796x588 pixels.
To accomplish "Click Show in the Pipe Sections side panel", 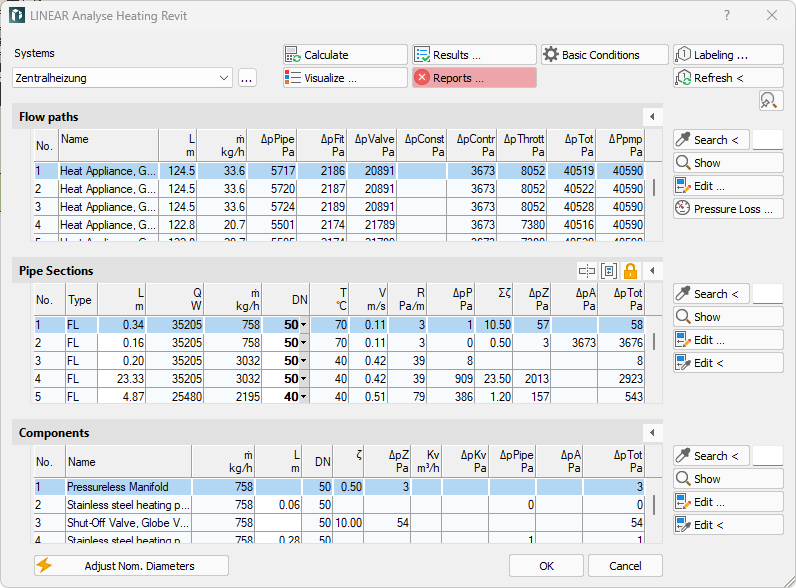I will click(x=728, y=317).
